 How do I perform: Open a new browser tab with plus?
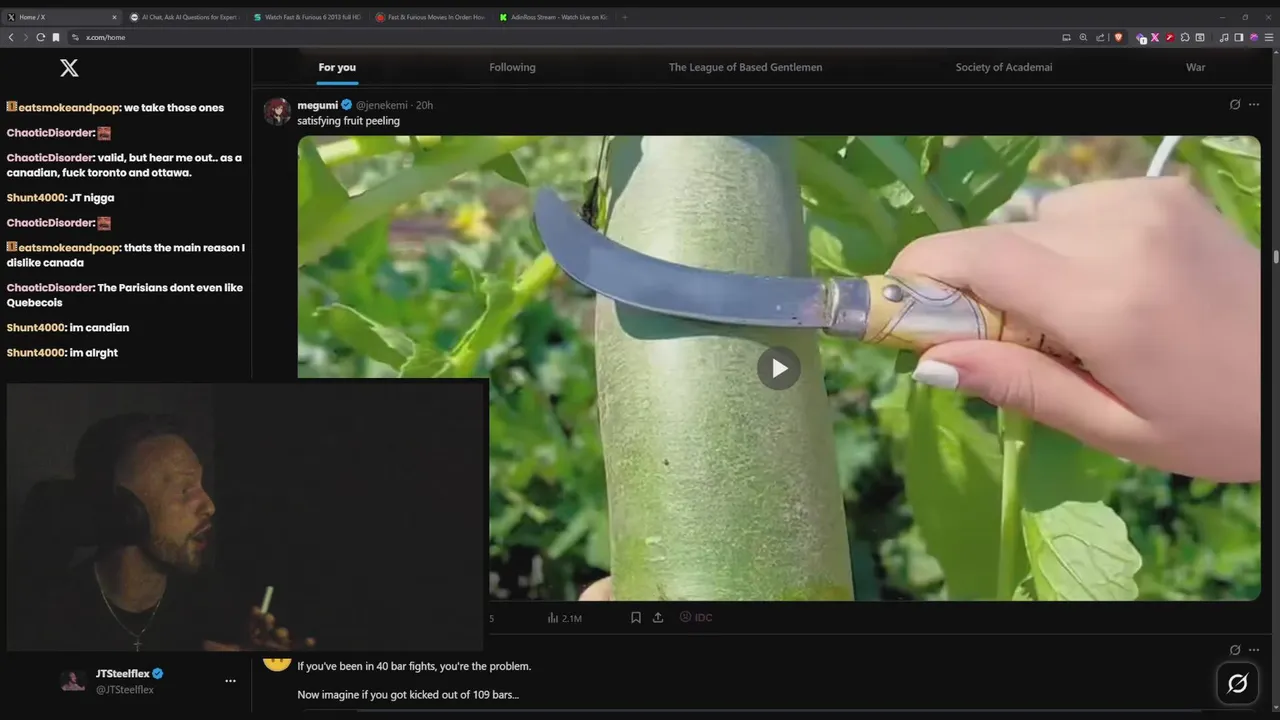[x=625, y=17]
